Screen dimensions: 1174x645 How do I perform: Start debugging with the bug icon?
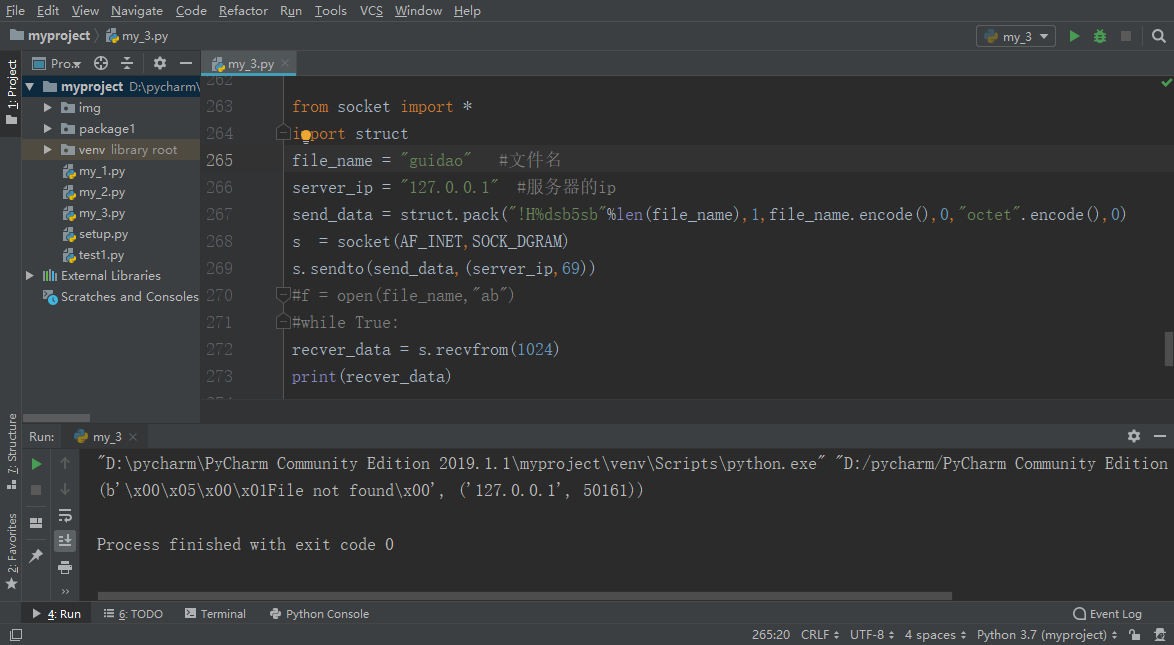pos(1100,36)
